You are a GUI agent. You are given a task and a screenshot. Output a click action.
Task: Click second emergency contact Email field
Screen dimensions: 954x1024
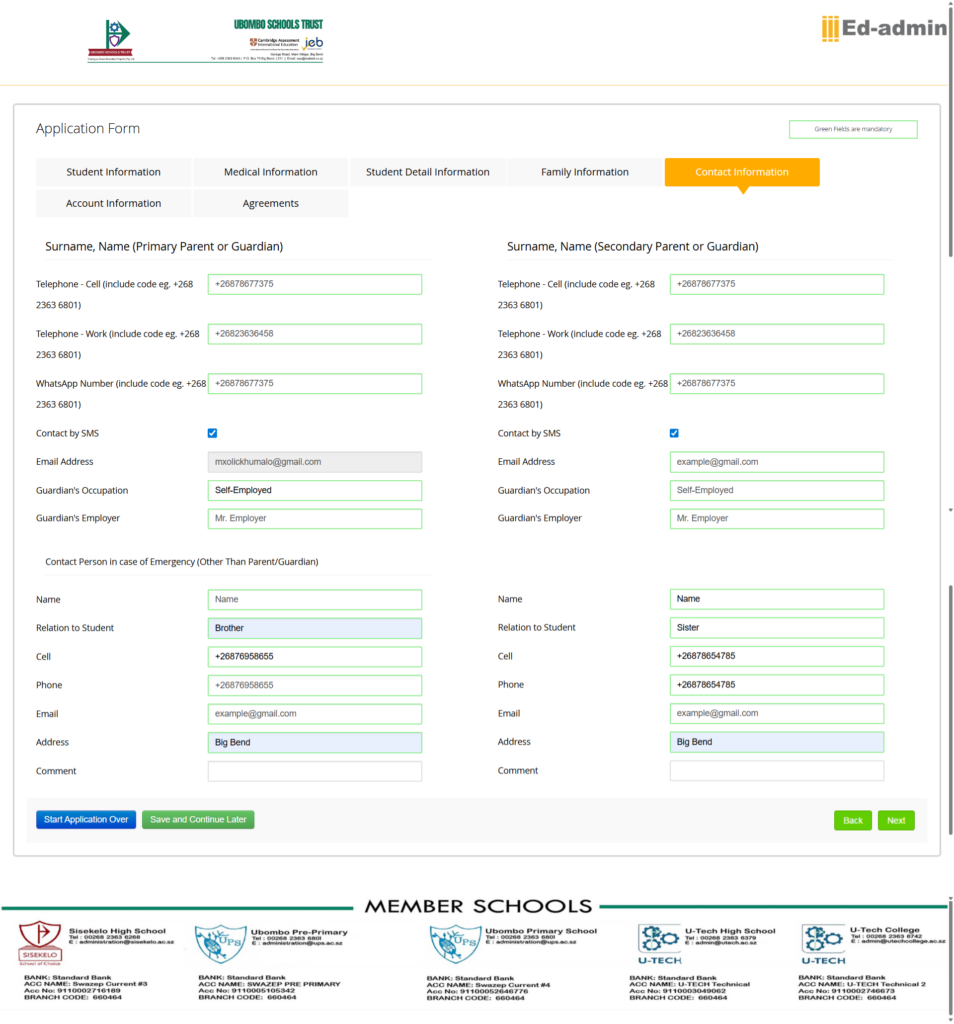[776, 713]
